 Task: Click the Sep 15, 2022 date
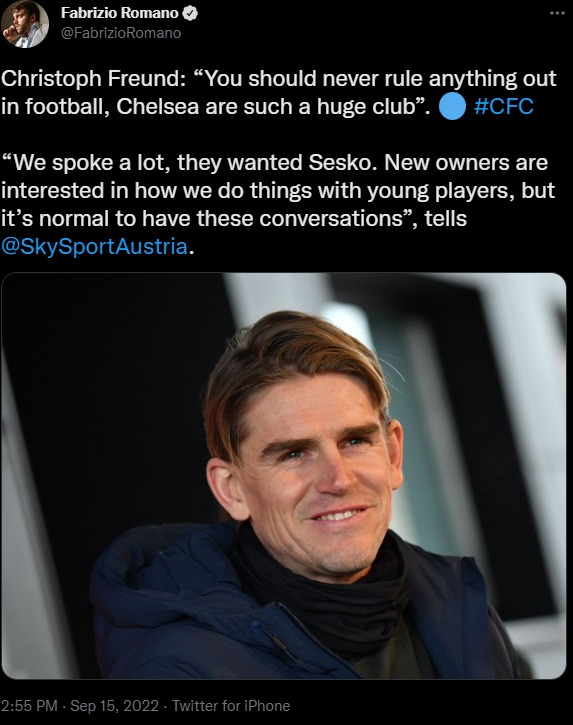click(x=114, y=706)
